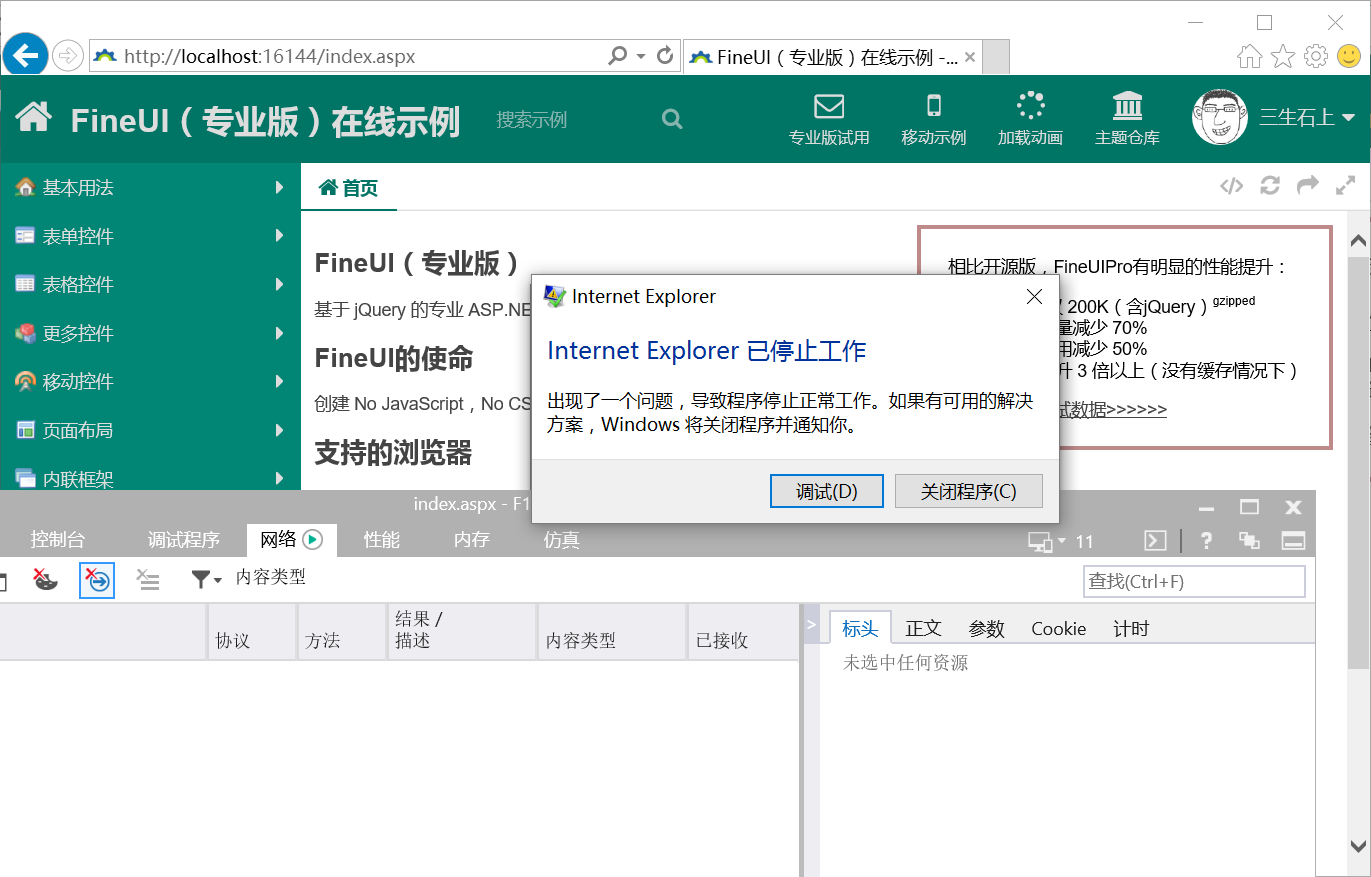Switch to 内存 tab
The image size is (1371, 877).
pos(472,540)
